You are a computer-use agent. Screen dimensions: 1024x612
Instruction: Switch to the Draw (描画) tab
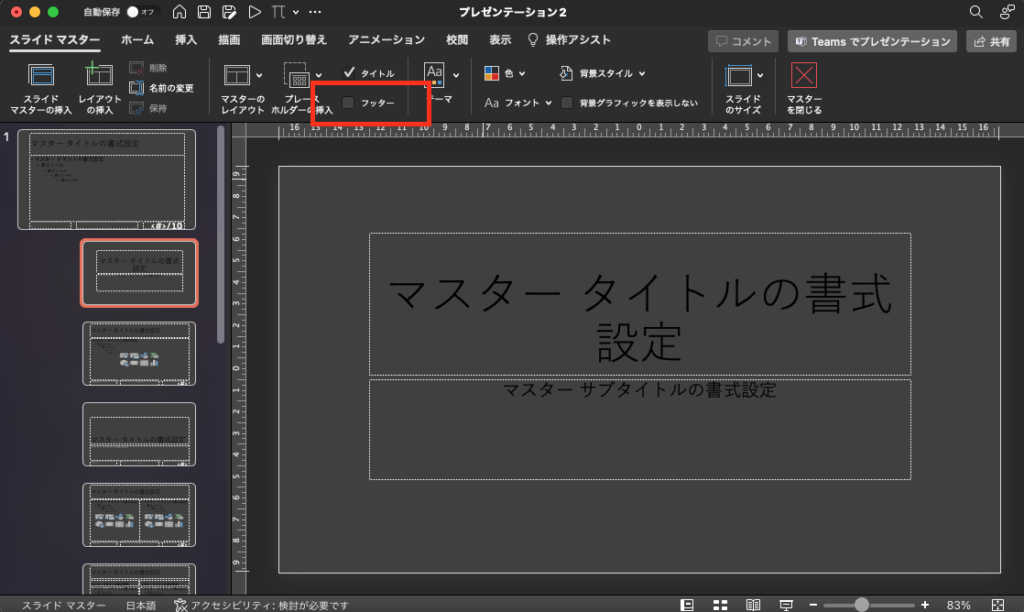(229, 40)
